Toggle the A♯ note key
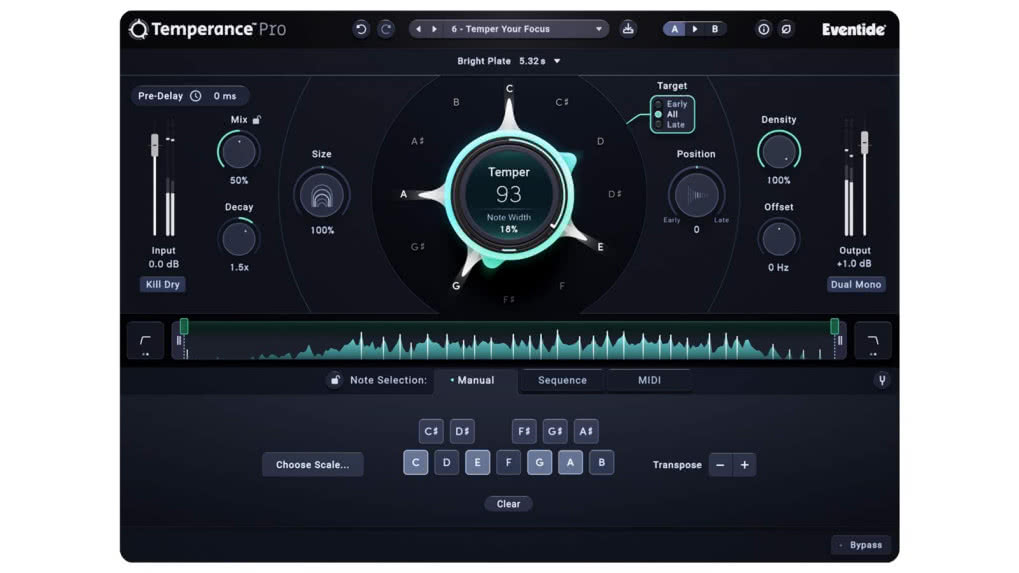 (586, 431)
